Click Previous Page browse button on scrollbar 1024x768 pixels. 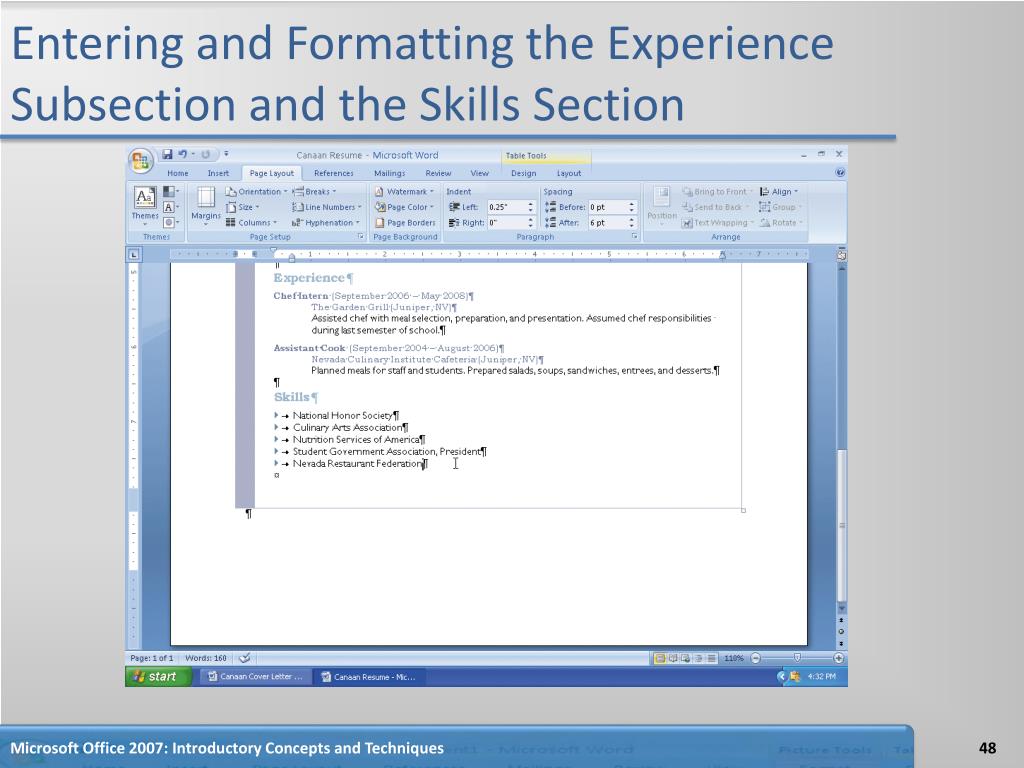point(841,620)
